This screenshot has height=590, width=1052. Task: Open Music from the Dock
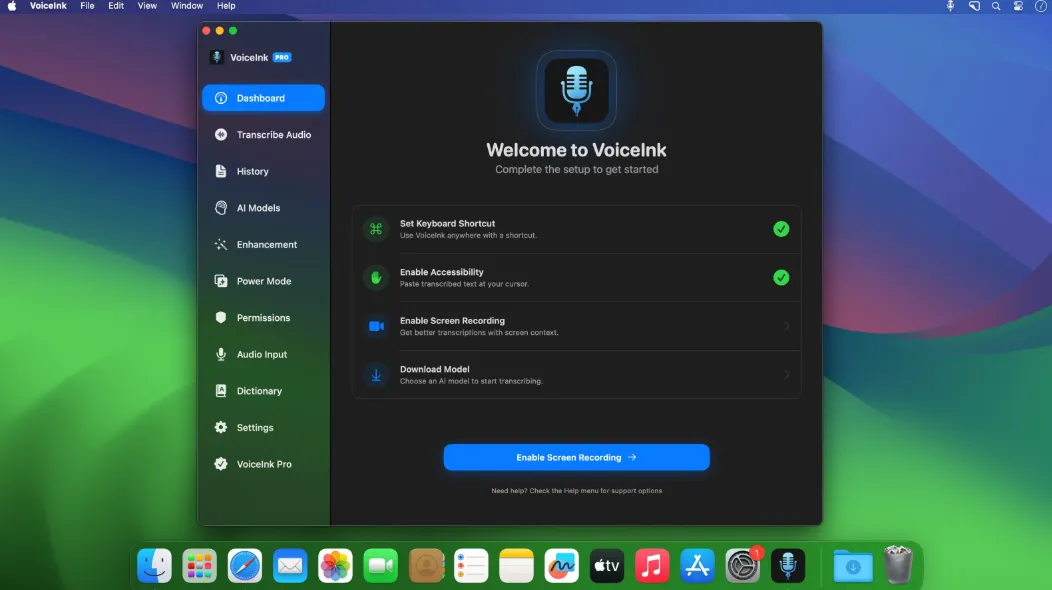[x=652, y=566]
